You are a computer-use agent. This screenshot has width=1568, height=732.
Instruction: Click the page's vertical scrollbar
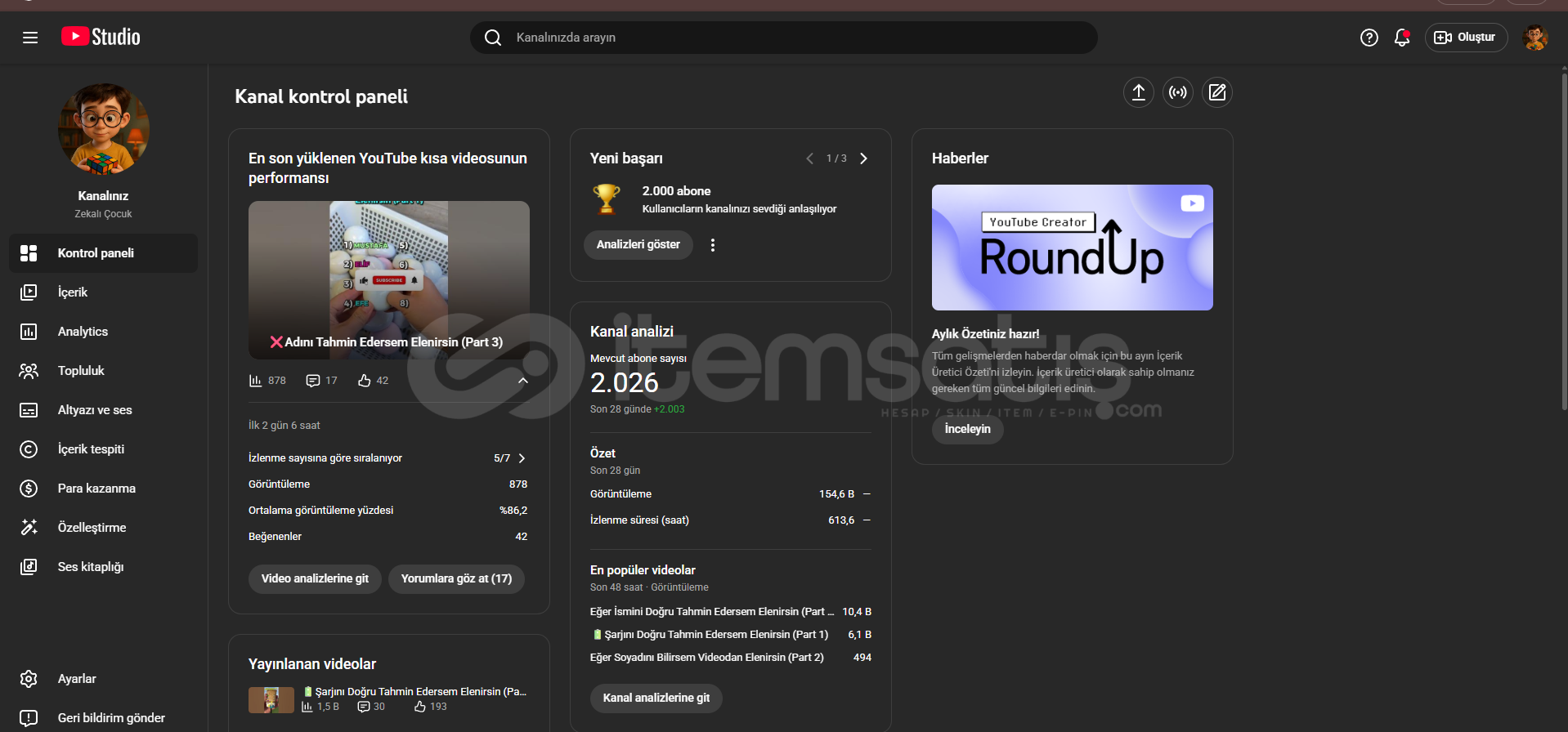click(1563, 245)
